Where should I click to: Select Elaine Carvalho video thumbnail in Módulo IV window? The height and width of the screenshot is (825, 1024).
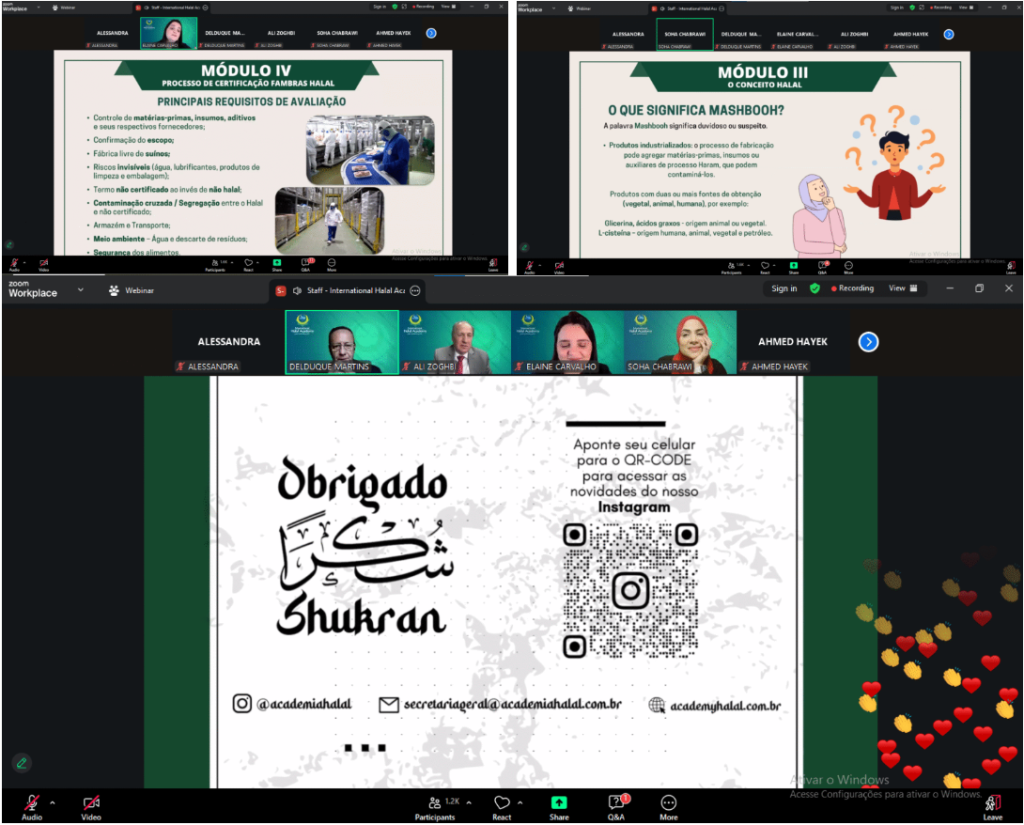pos(168,33)
